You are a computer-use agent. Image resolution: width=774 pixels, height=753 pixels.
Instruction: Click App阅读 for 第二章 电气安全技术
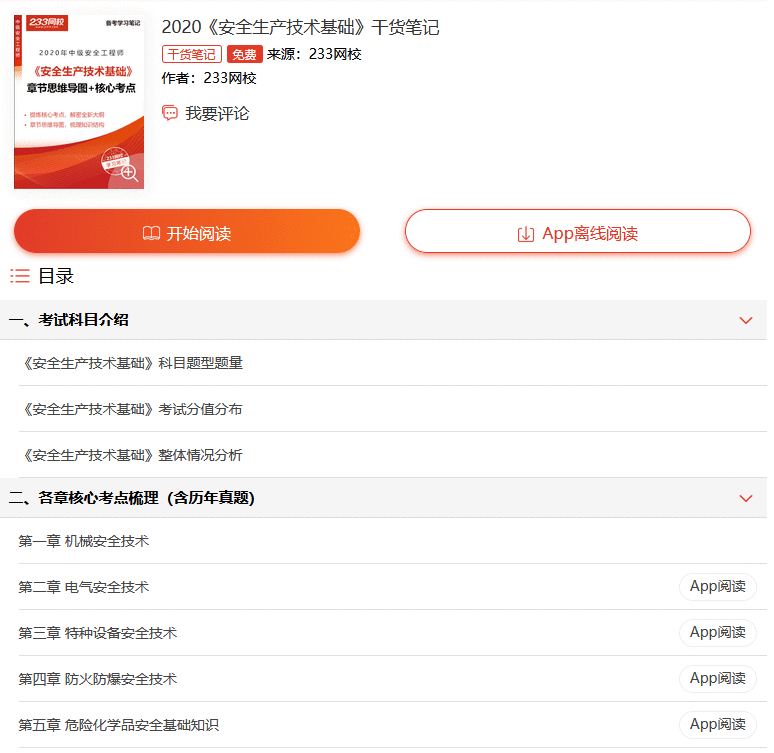717,587
